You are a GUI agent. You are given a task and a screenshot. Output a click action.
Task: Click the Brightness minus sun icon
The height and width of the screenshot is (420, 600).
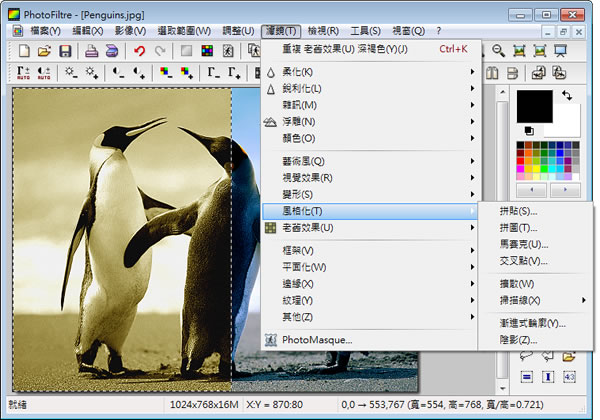coord(71,72)
